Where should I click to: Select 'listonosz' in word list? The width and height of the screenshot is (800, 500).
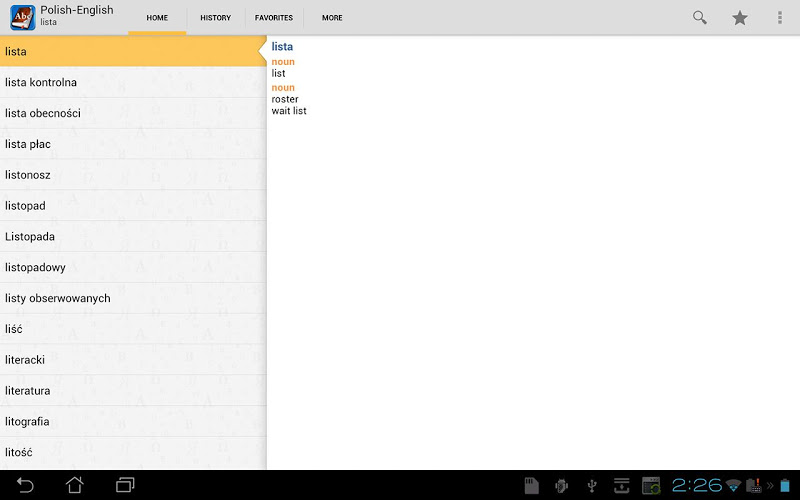click(x=133, y=175)
